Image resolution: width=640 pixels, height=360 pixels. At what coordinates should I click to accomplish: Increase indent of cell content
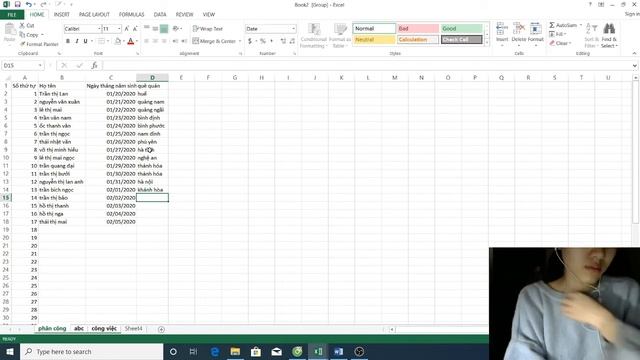(184, 41)
